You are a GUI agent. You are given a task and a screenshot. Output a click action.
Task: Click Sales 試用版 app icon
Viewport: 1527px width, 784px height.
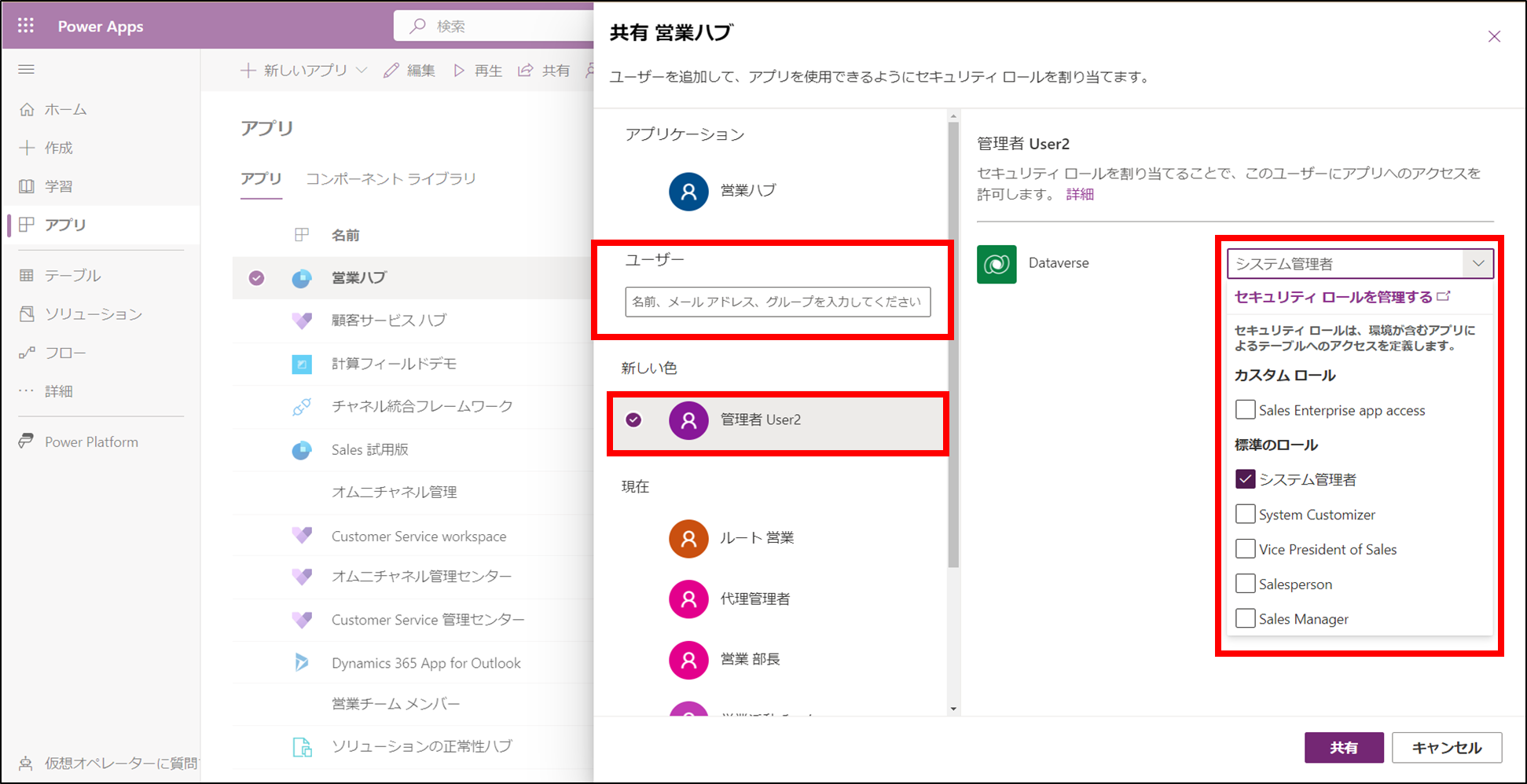[302, 450]
